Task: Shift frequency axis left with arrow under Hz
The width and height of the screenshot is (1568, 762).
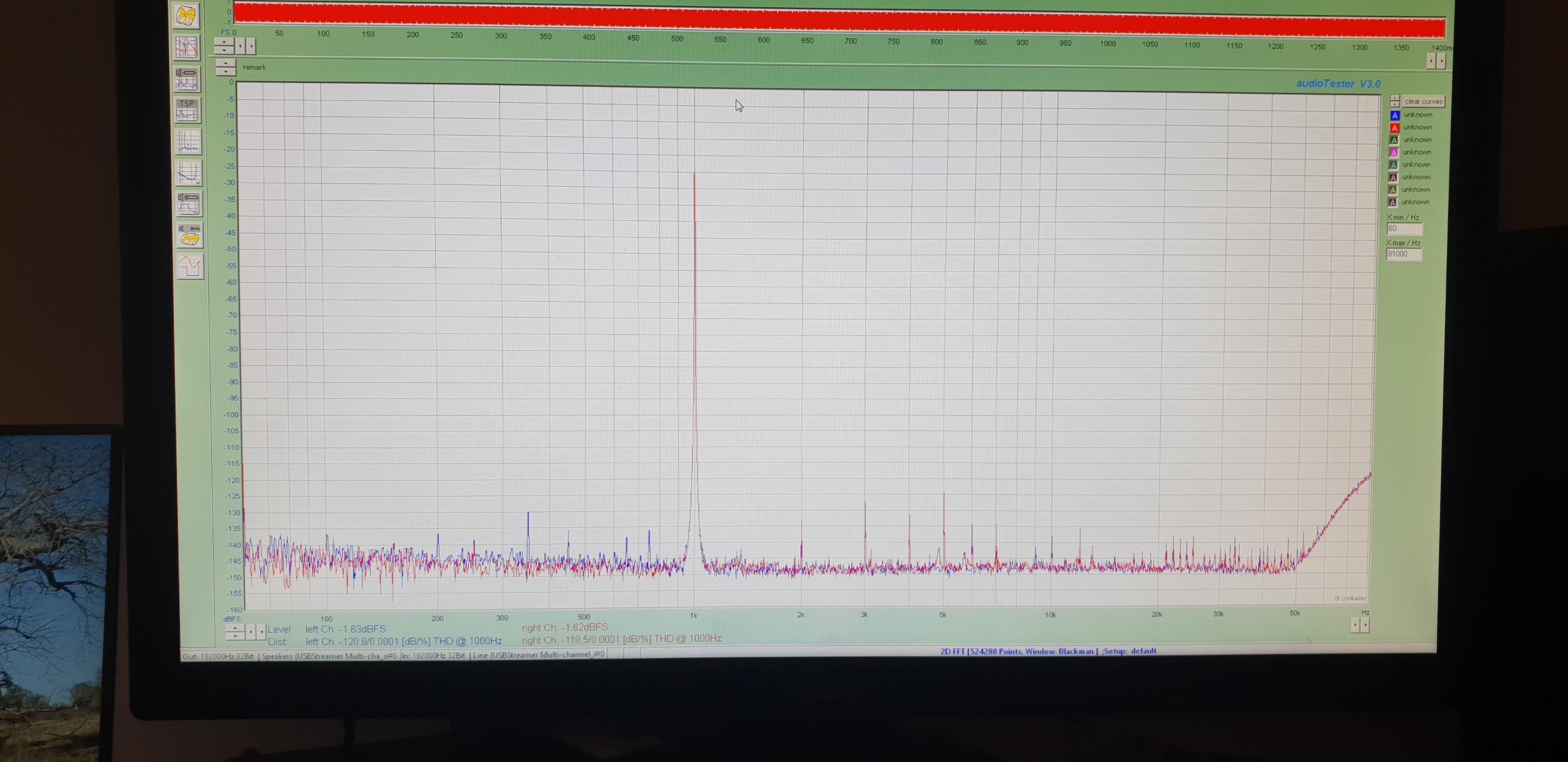Action: [1355, 625]
